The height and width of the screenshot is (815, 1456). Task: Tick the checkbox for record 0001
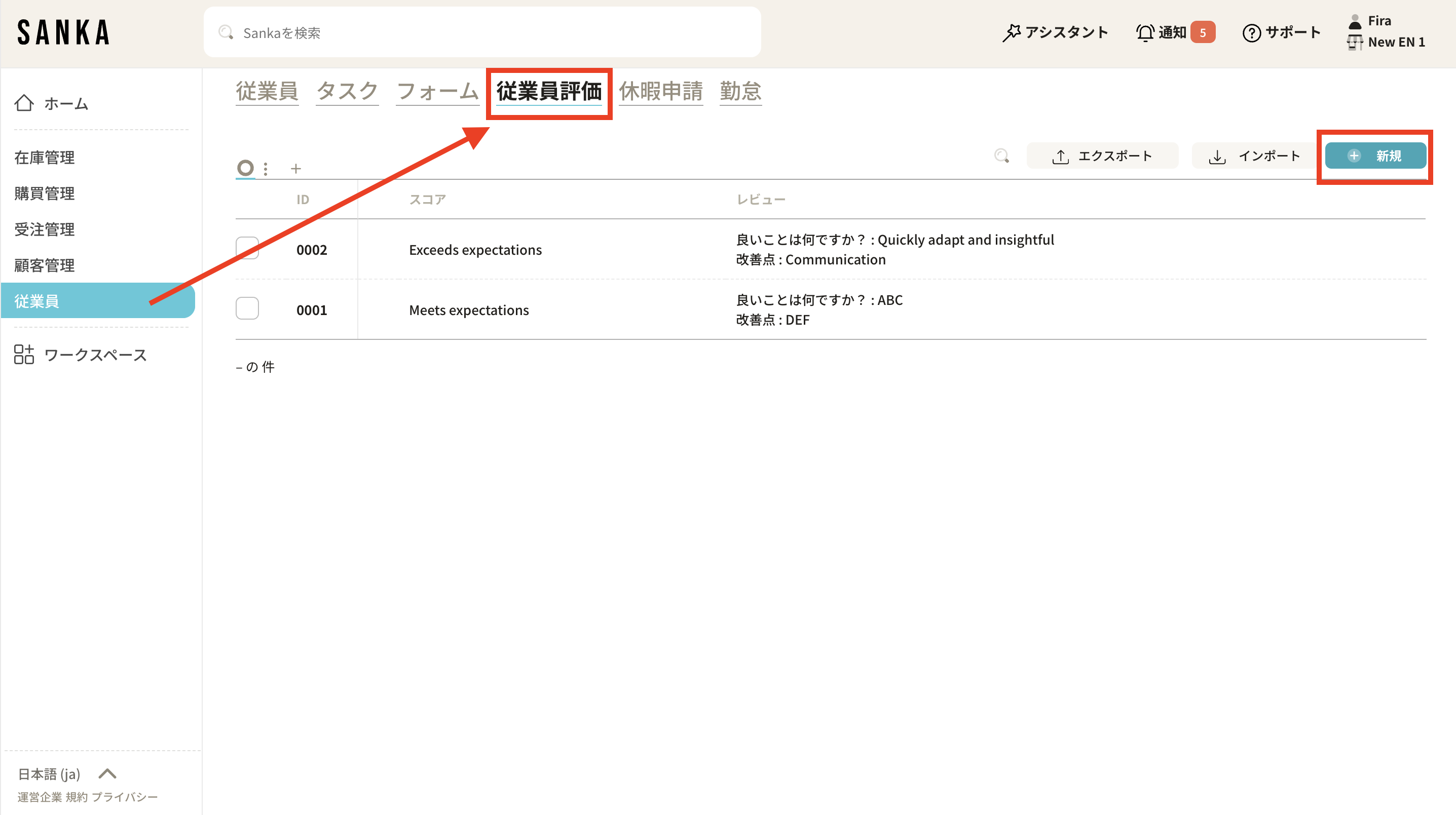[x=247, y=308]
